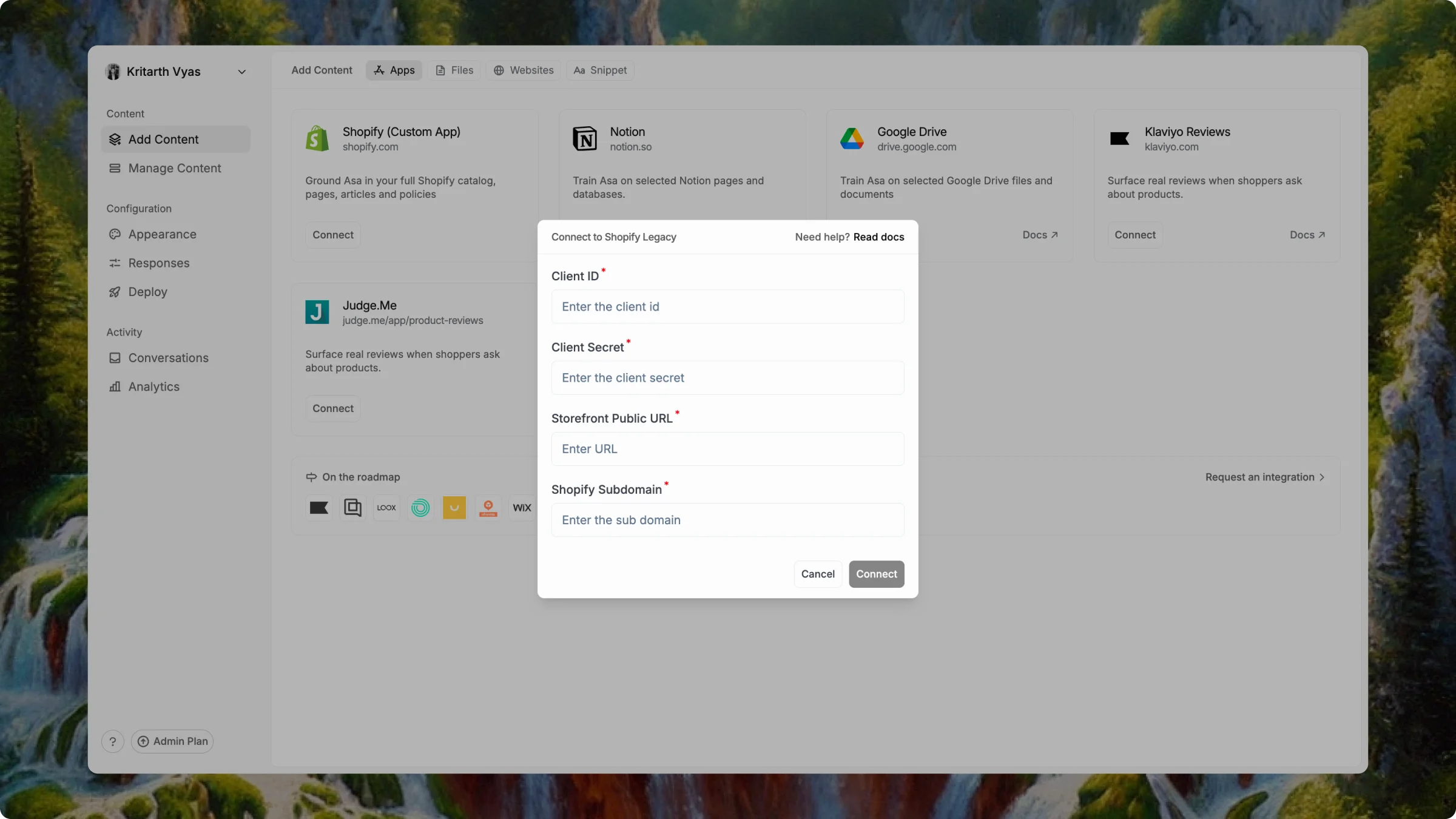Click the roadmap signpost icon

[311, 477]
